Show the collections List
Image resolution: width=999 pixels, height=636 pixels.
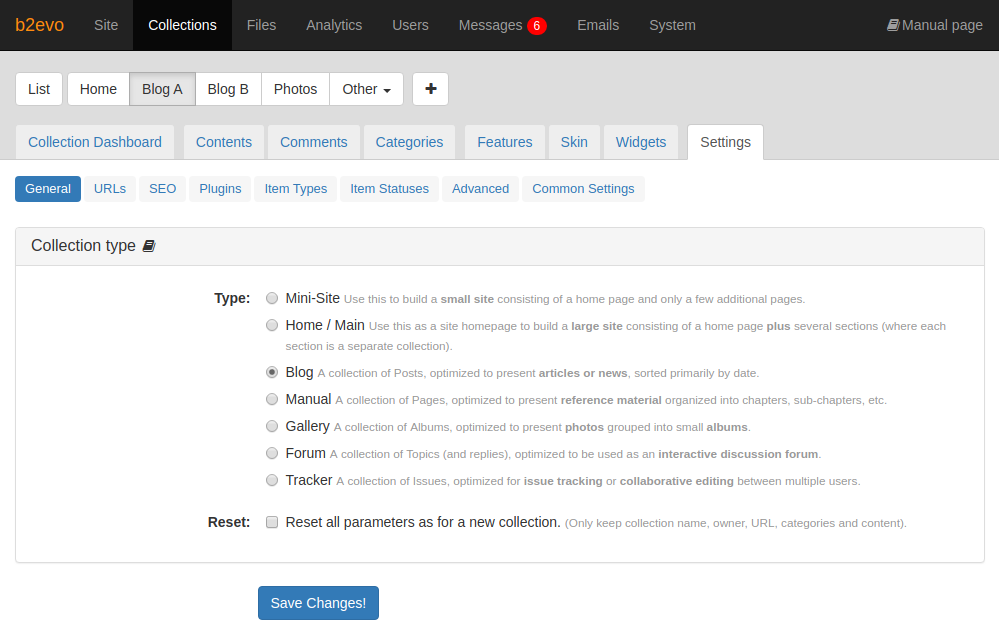(x=39, y=89)
